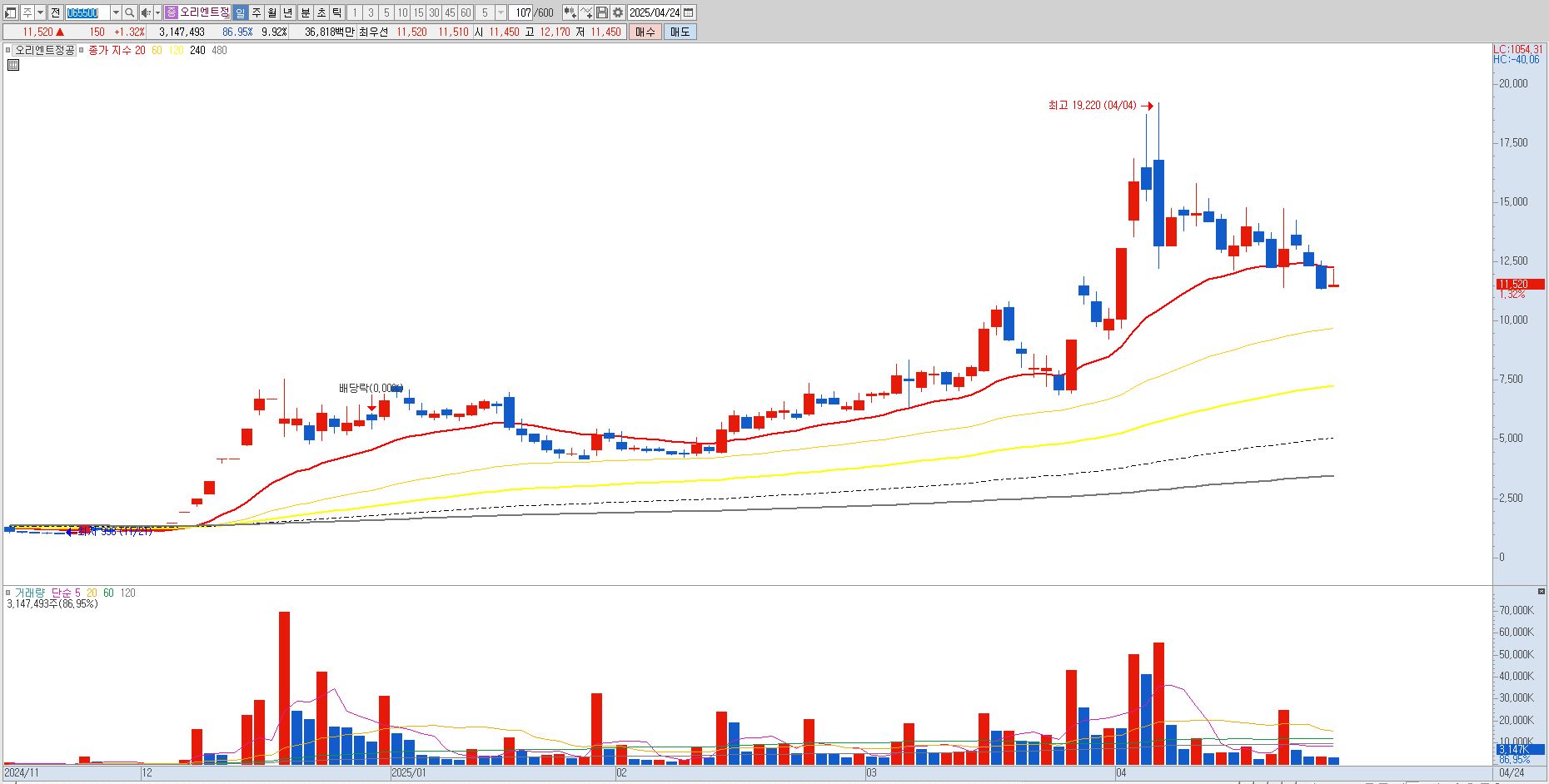Click the 전 button
Image resolution: width=1549 pixels, height=784 pixels.
click(x=56, y=12)
